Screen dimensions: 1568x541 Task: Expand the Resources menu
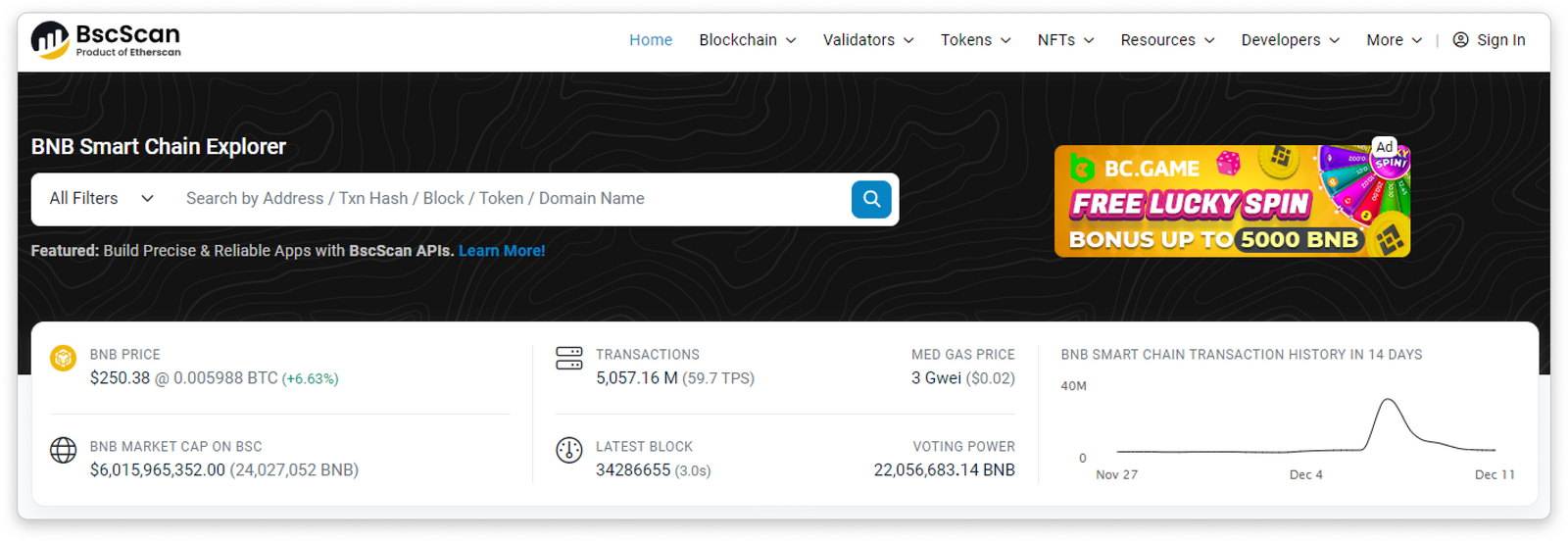coord(1168,40)
